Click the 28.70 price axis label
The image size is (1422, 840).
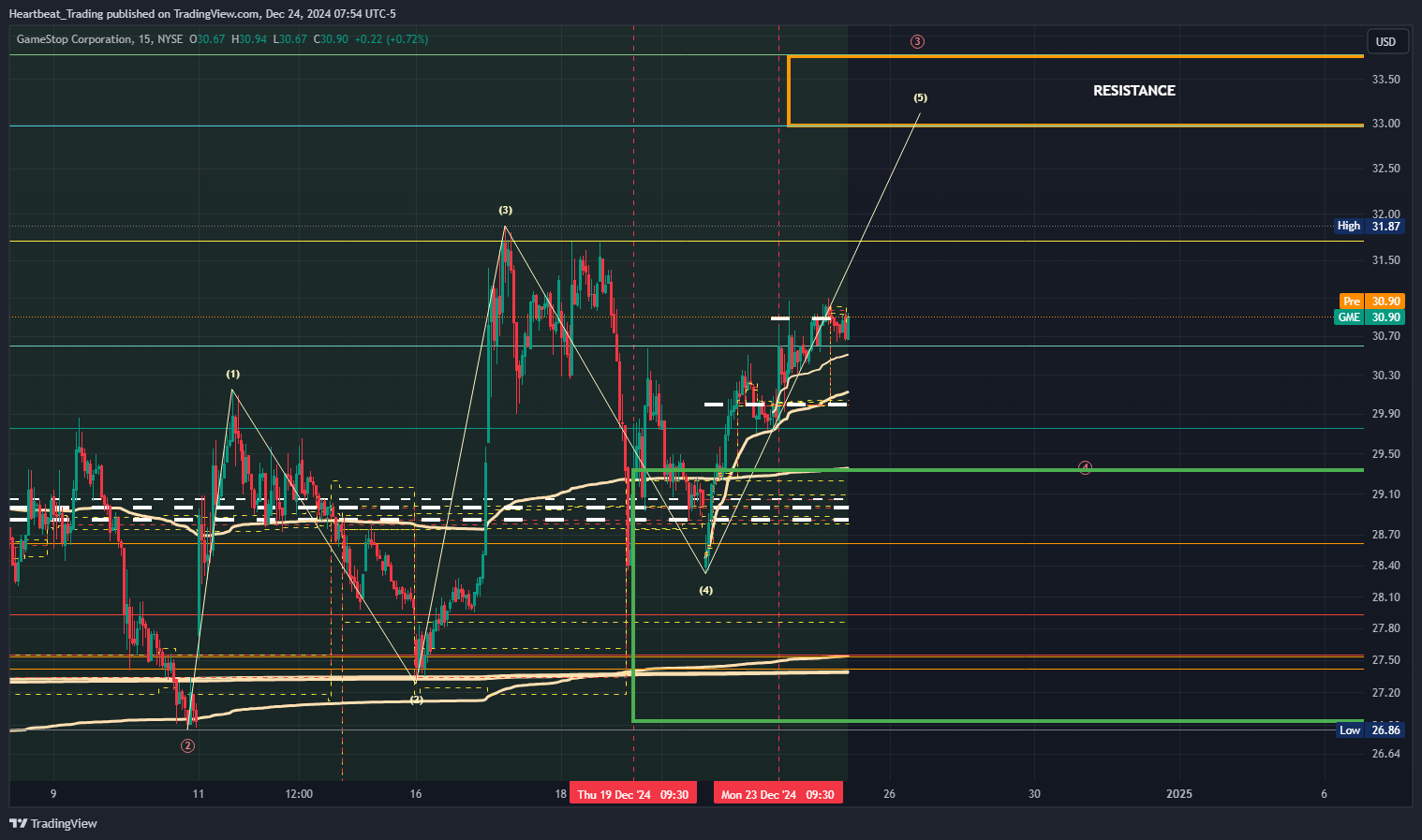(x=1385, y=535)
